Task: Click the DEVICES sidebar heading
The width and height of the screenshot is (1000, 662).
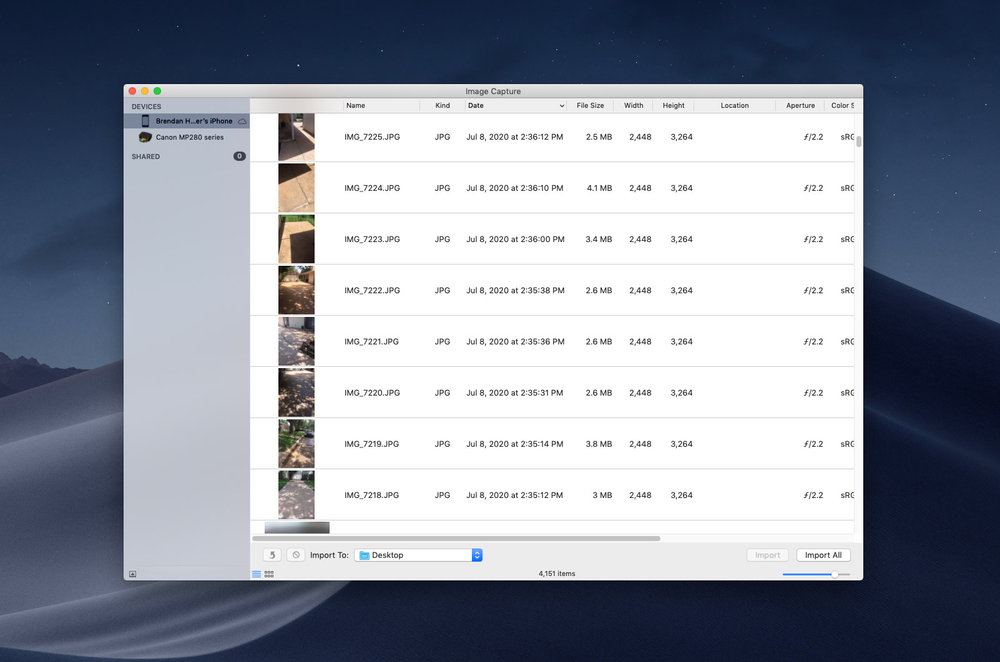Action: pyautogui.click(x=147, y=107)
